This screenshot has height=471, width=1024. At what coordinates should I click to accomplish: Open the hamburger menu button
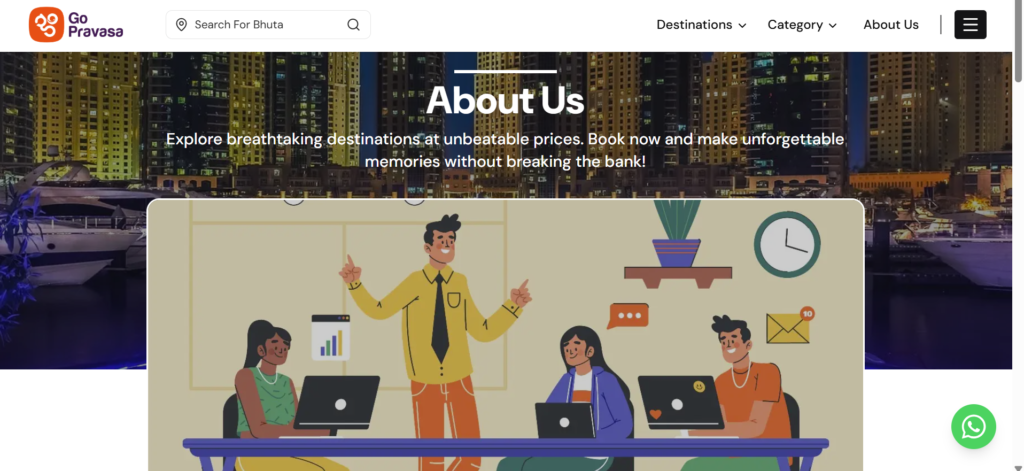click(970, 25)
